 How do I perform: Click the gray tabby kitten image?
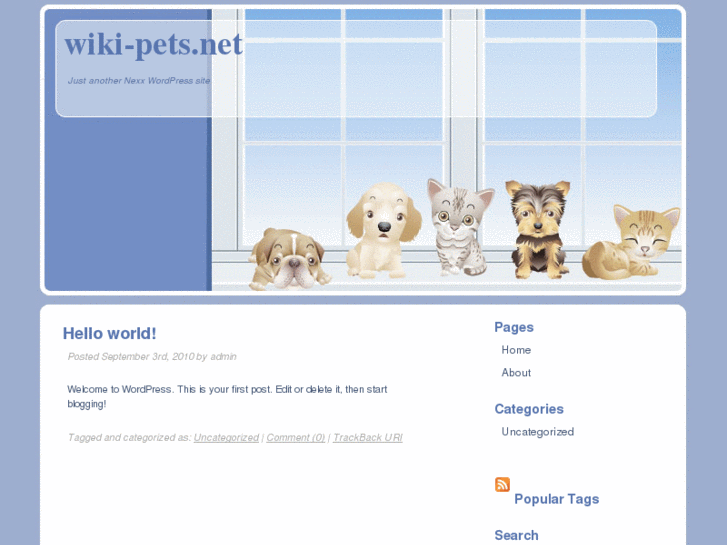click(459, 227)
